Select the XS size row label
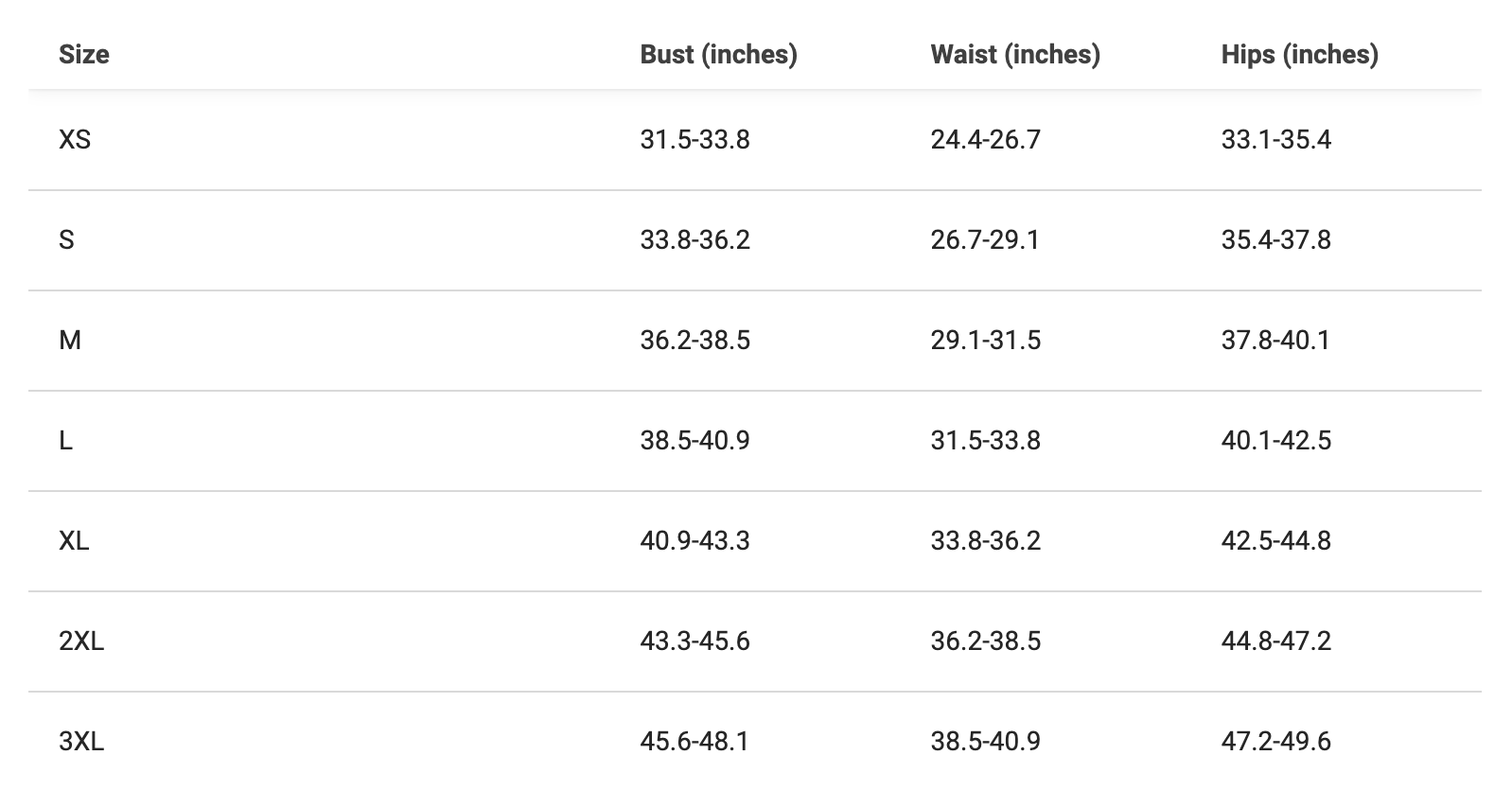1512x808 pixels. (x=75, y=140)
